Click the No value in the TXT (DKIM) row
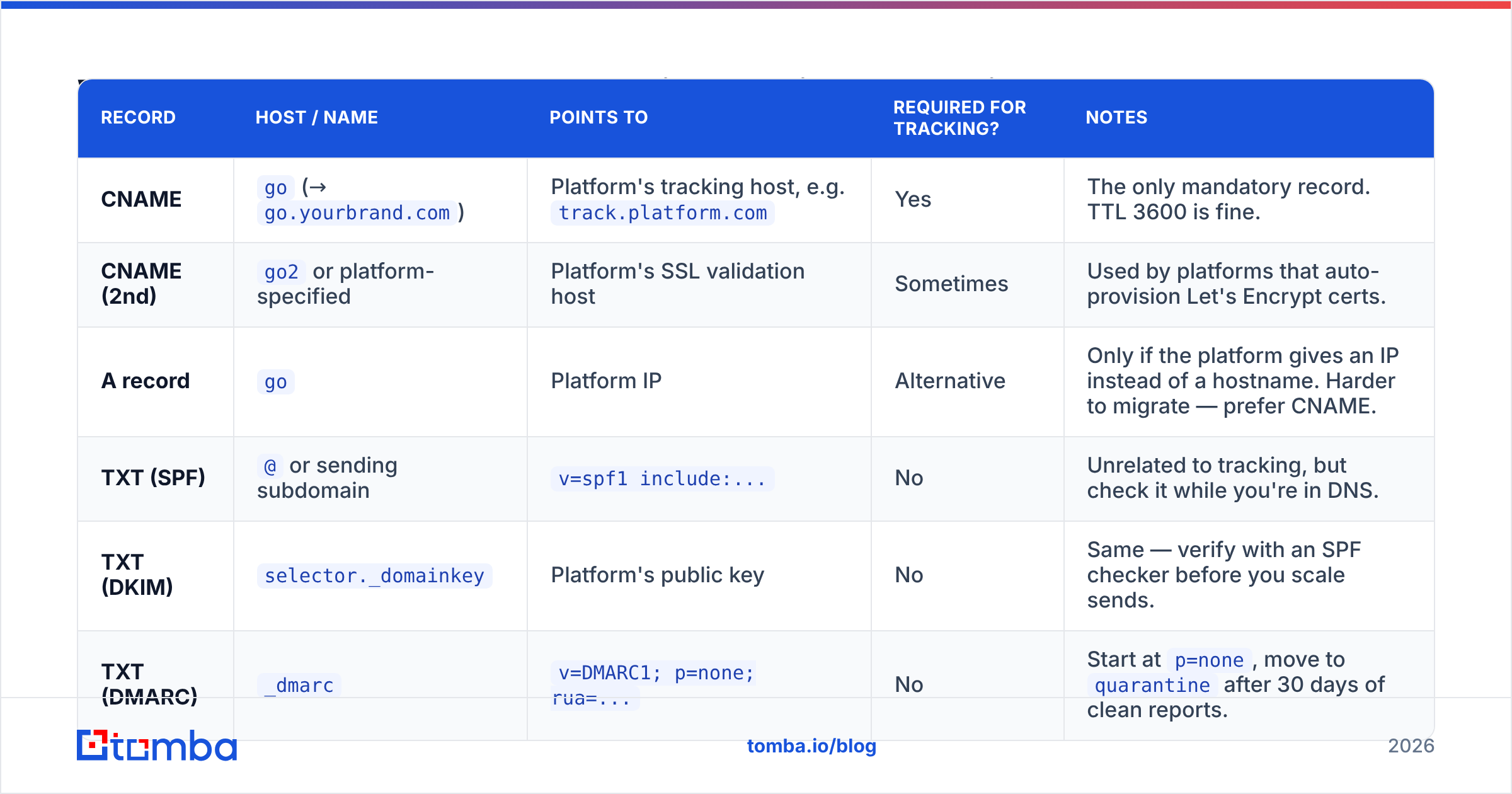Viewport: 1512px width, 794px height. click(x=909, y=575)
